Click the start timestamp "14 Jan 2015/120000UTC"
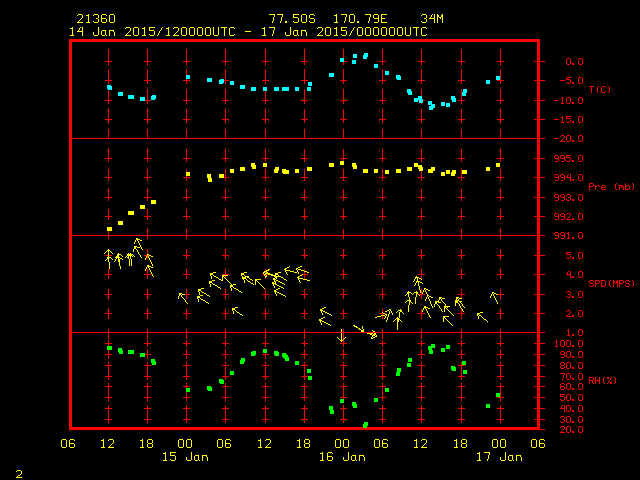640x480 pixels. pyautogui.click(x=152, y=32)
